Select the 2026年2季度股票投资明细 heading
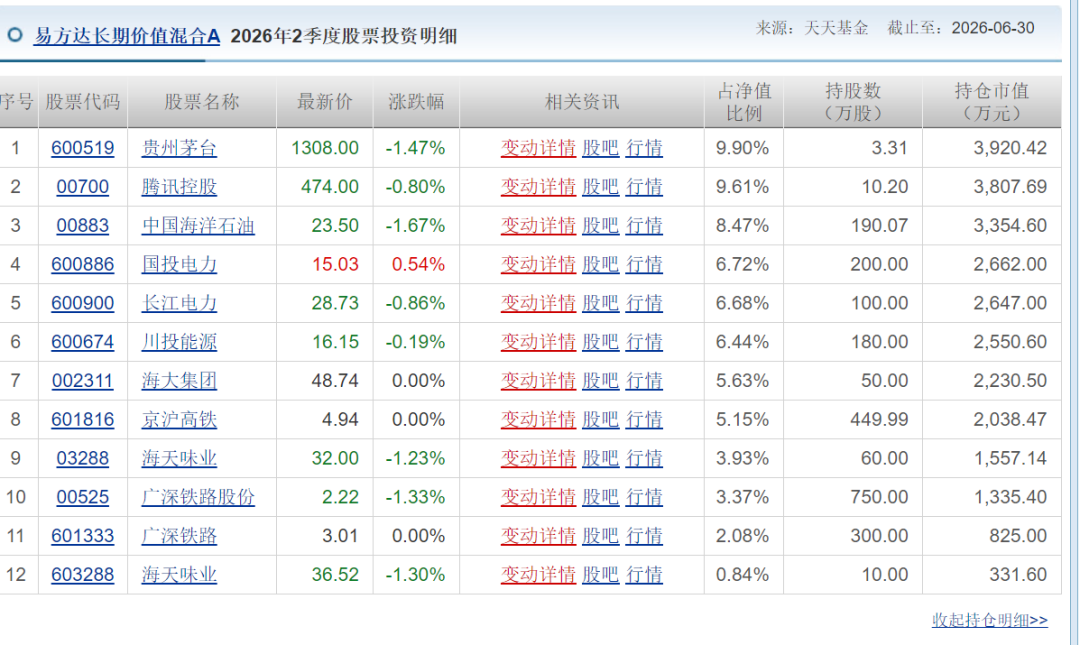 click(x=344, y=36)
